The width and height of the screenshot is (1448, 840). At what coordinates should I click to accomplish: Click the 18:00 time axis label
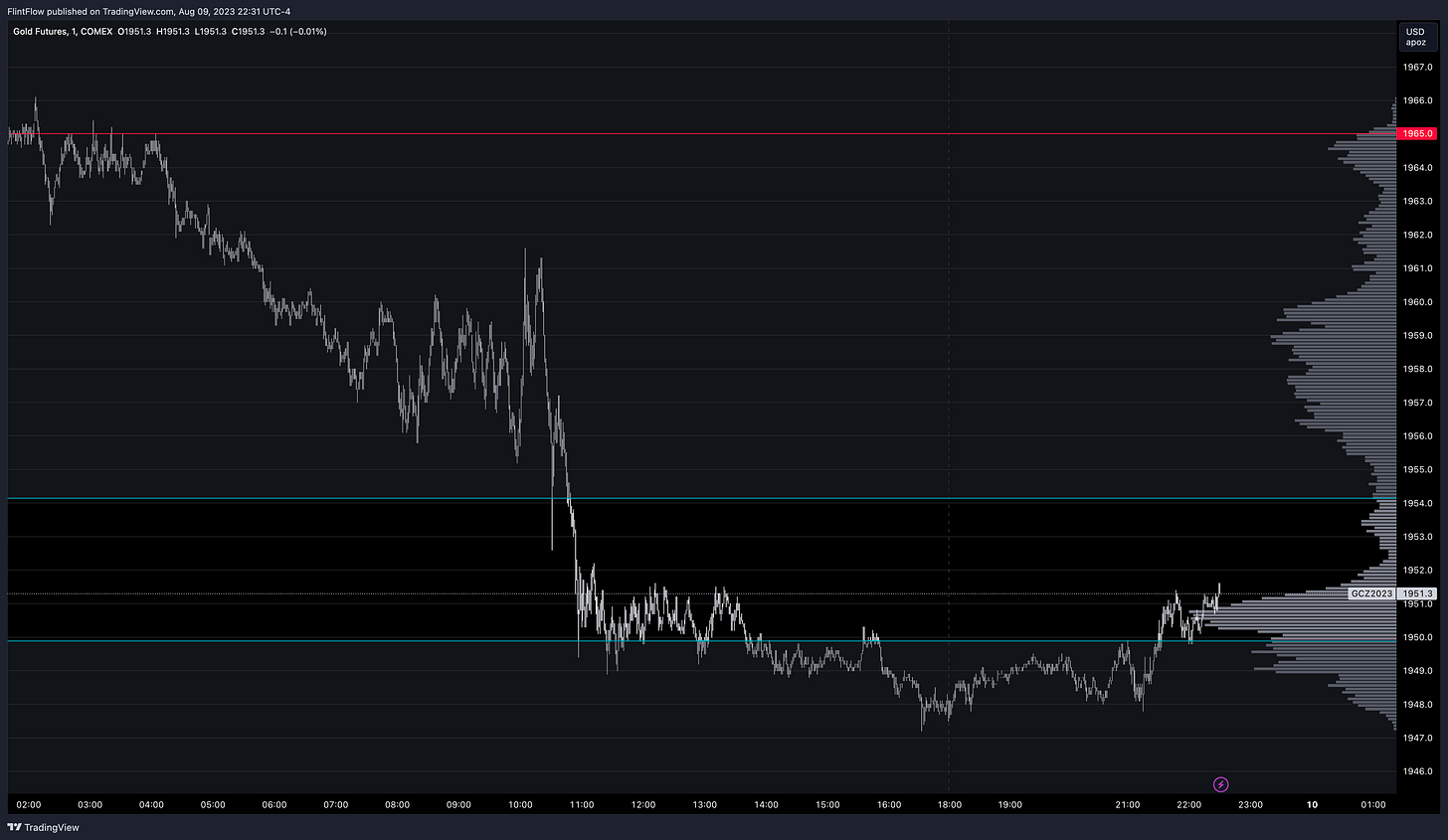[950, 805]
